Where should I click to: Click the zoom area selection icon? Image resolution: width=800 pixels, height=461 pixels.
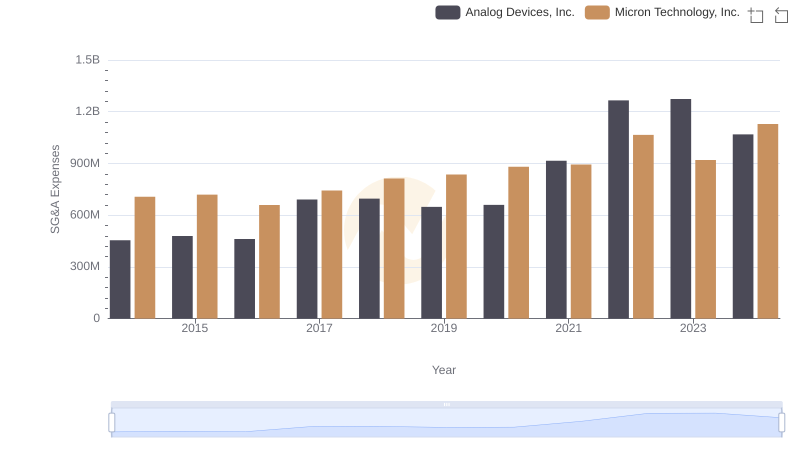(x=756, y=15)
